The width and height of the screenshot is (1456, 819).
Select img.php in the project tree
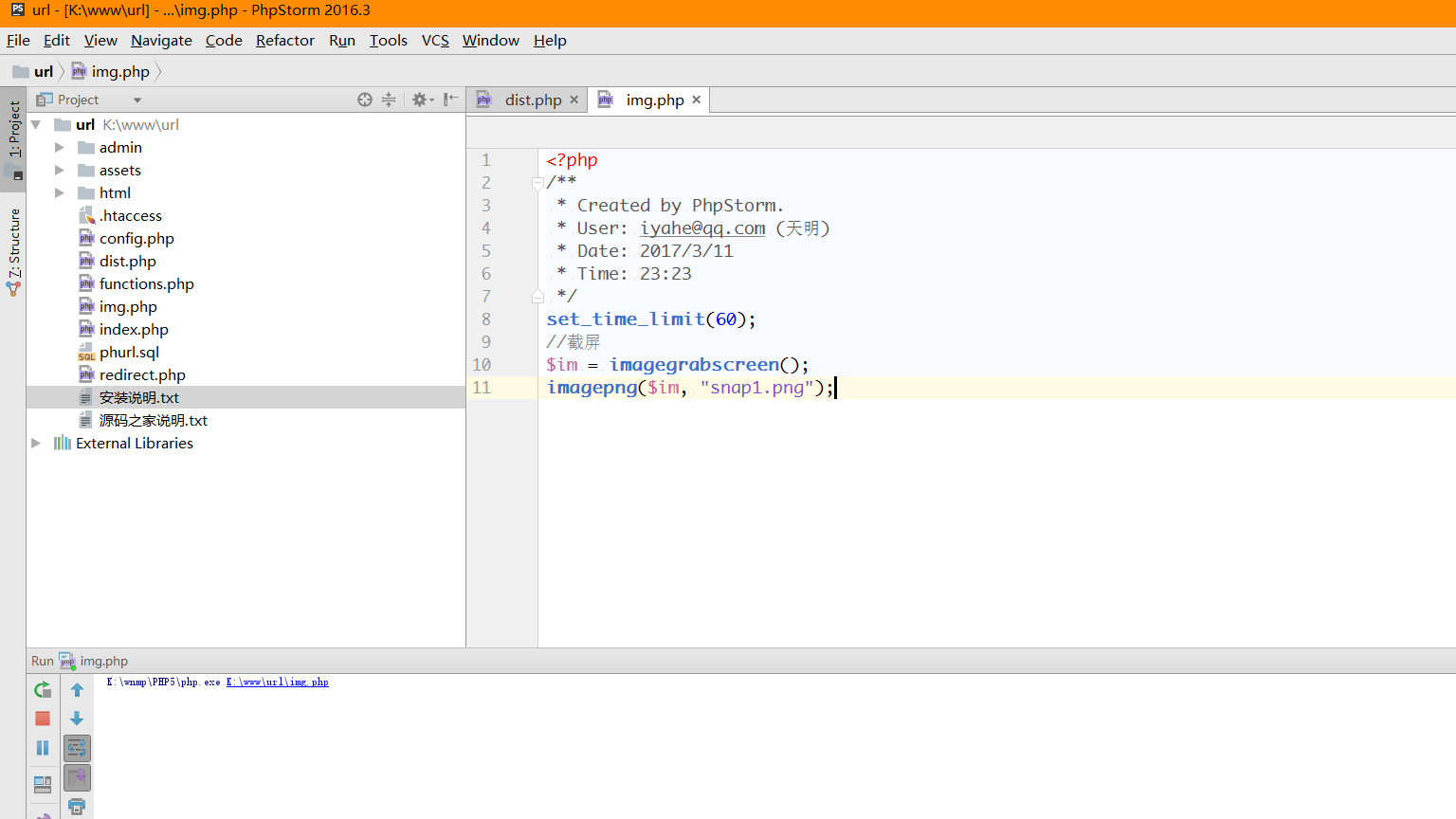[x=128, y=306]
